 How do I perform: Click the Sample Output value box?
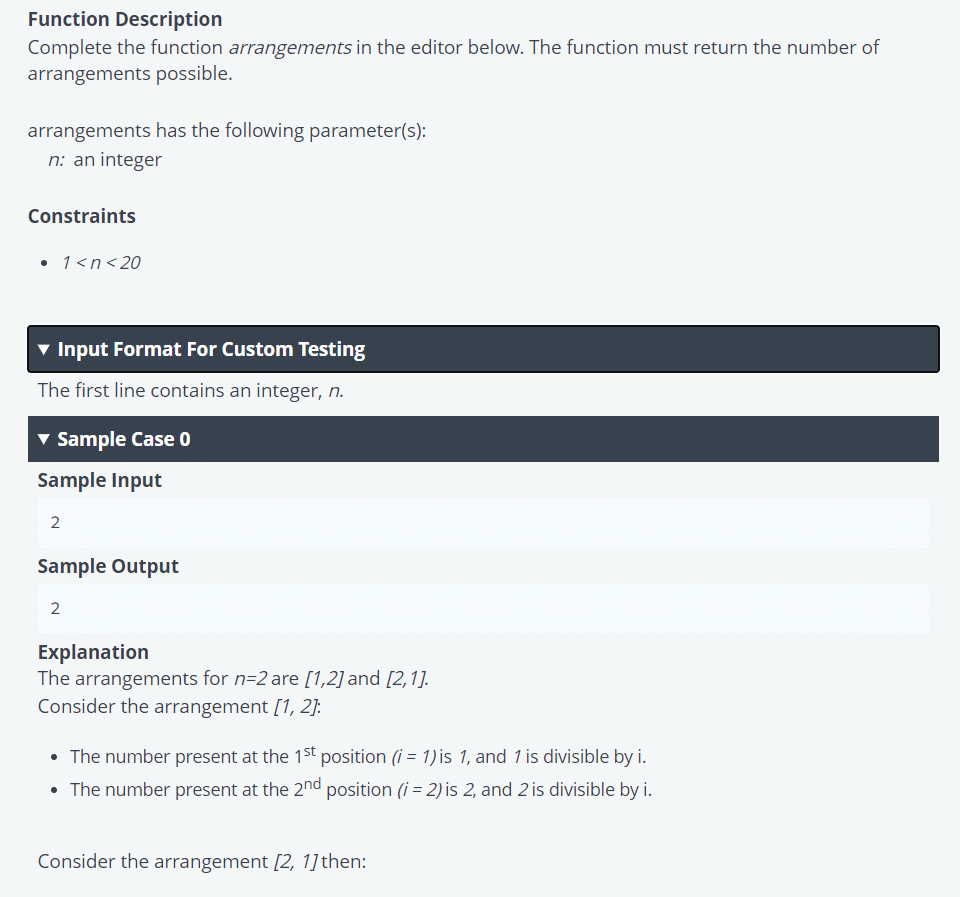[x=483, y=608]
